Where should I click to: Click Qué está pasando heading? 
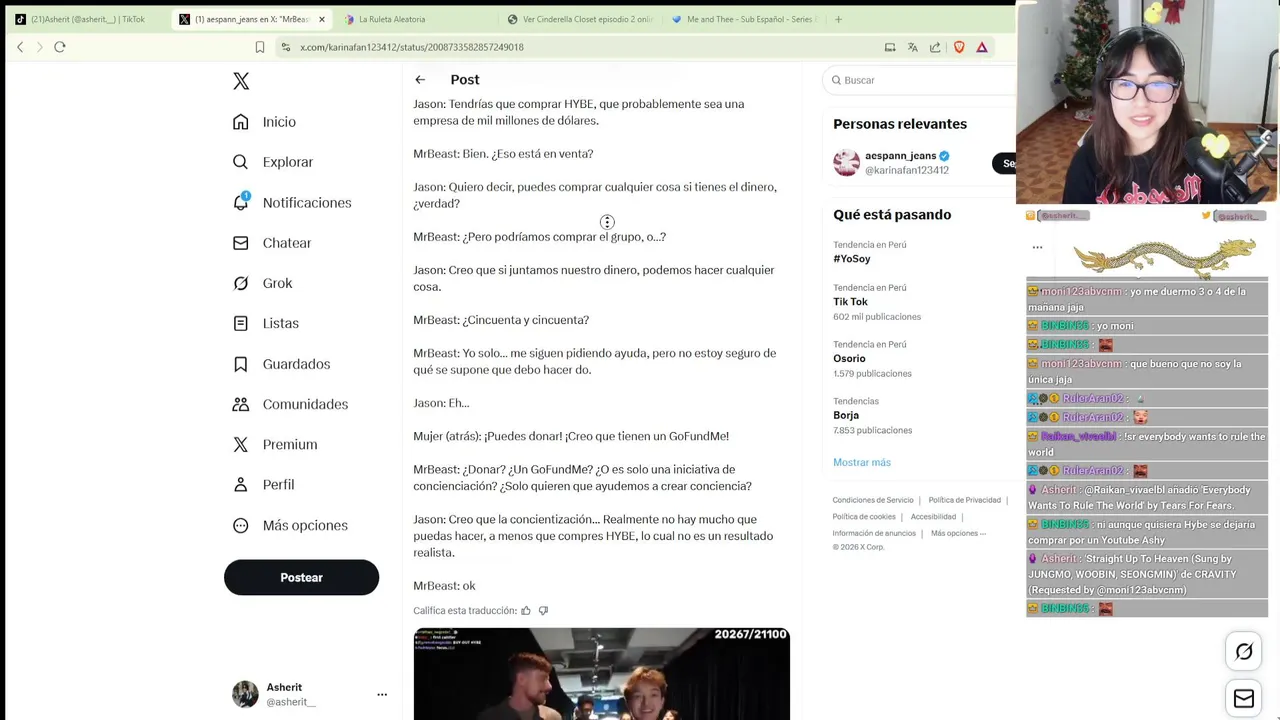(892, 215)
